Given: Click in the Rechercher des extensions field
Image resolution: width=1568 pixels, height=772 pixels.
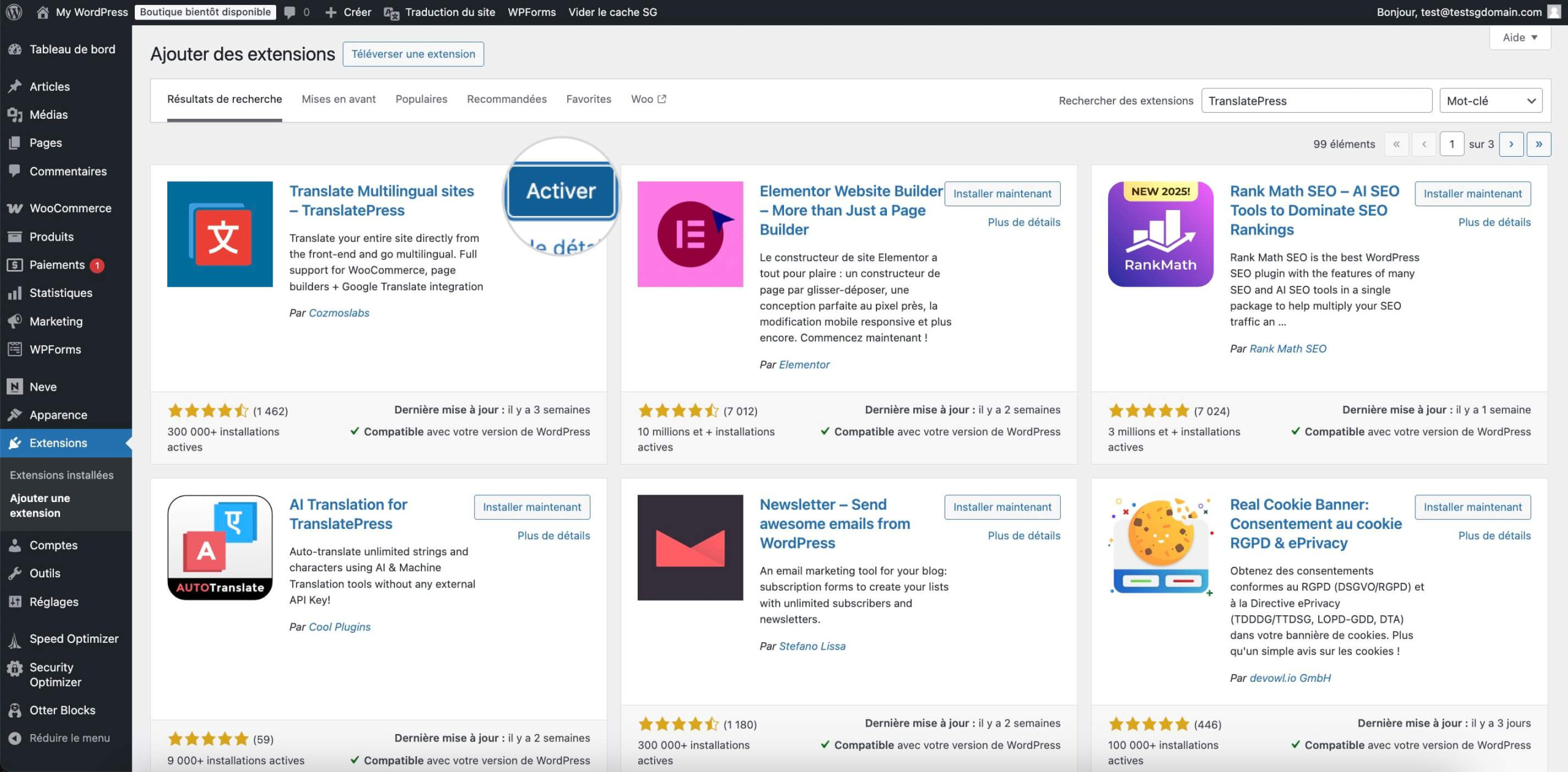Looking at the screenshot, I should click(x=1316, y=100).
